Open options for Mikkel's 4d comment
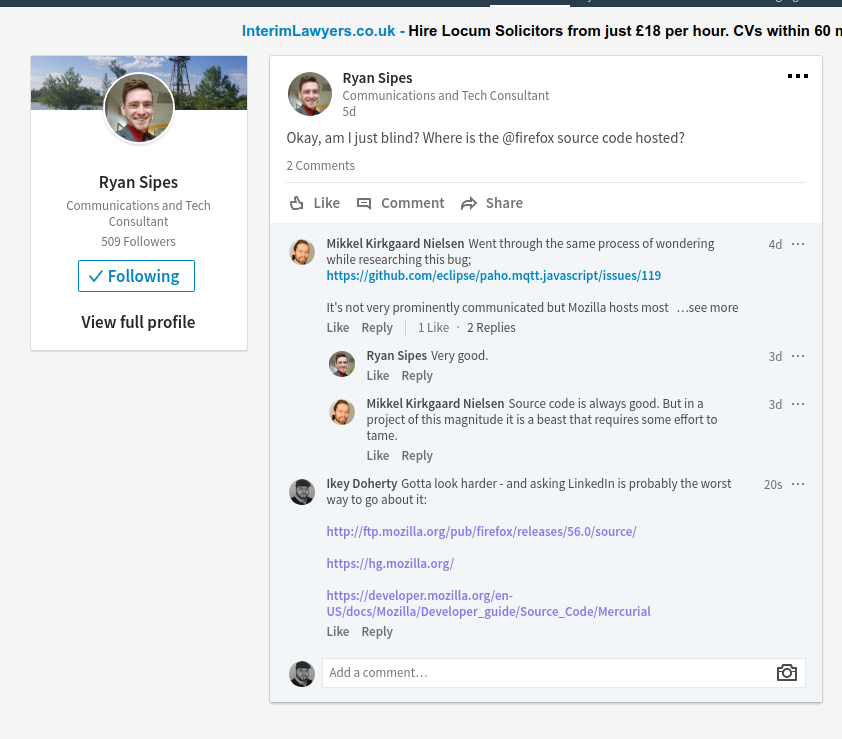842x739 pixels. [798, 244]
